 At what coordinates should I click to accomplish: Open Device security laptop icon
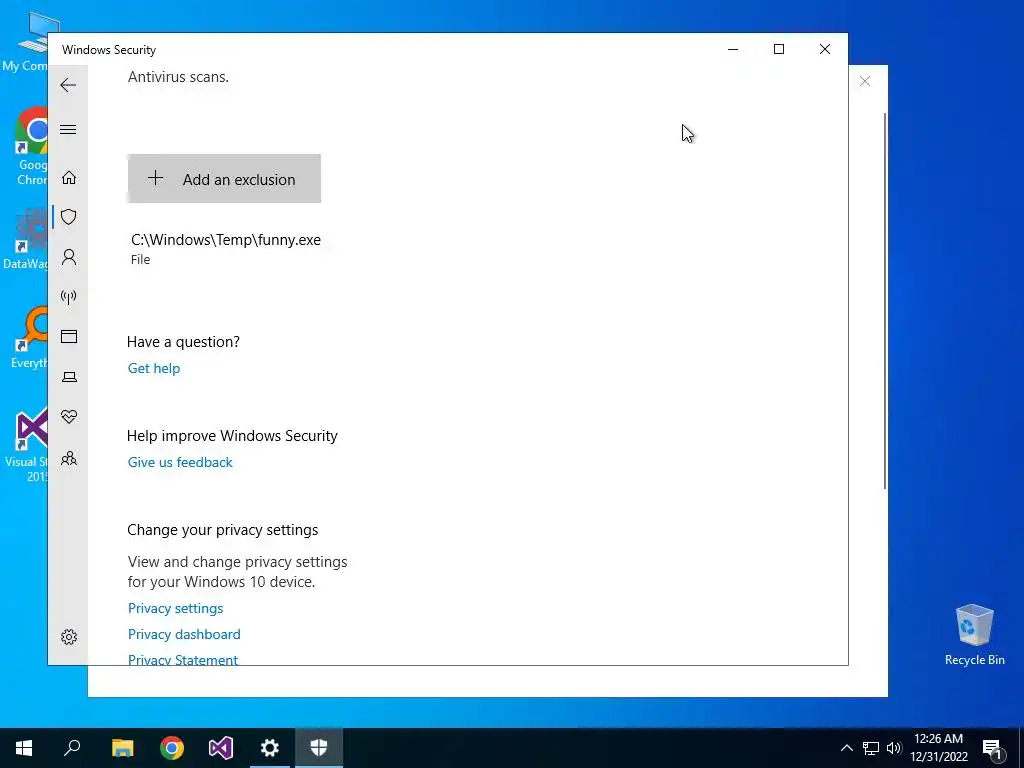pyautogui.click(x=69, y=377)
